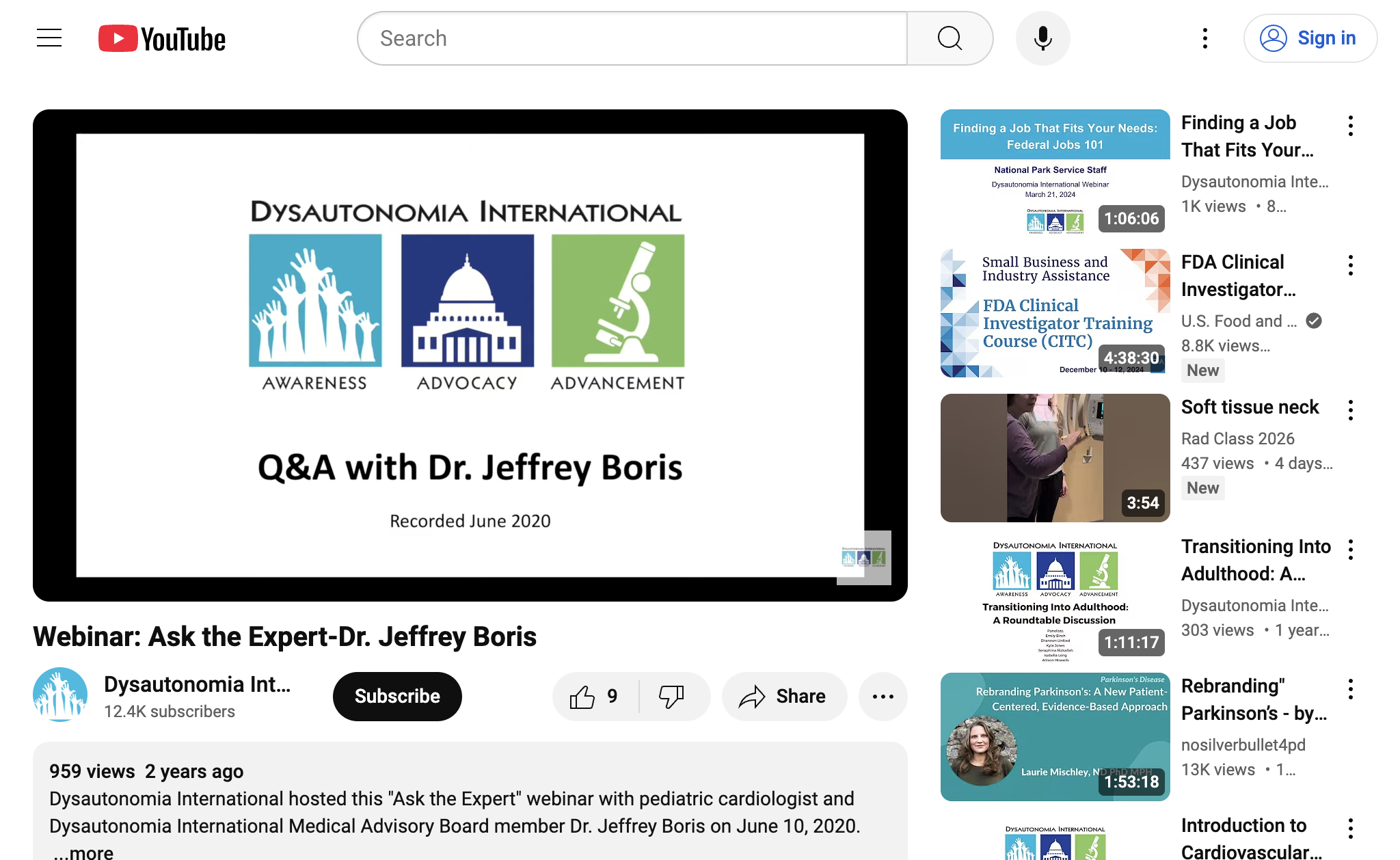1400x860 pixels.
Task: Click channel watermark in video corner
Action: [x=864, y=558]
